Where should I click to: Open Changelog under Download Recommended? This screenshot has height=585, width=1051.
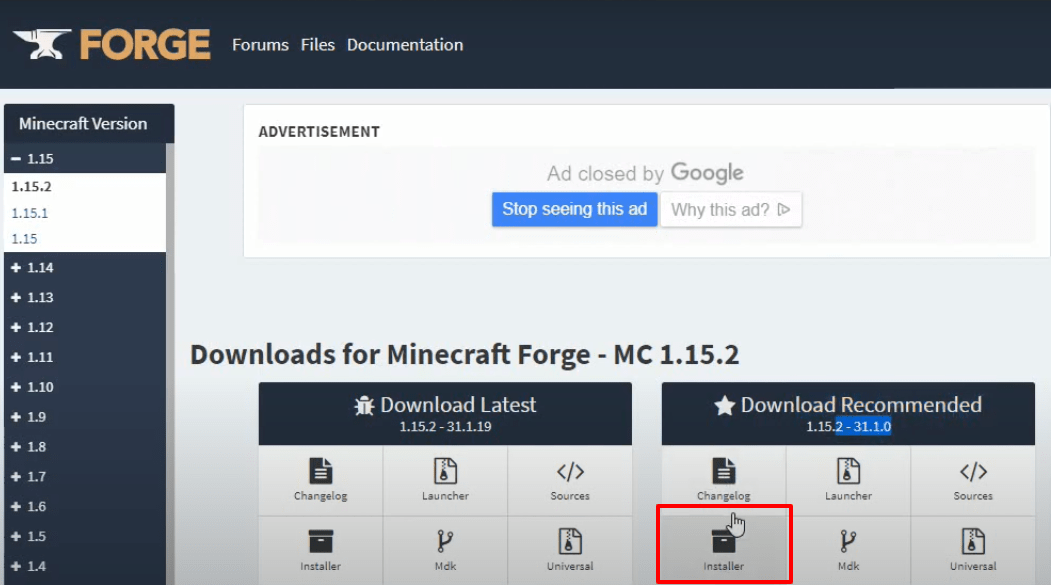[723, 480]
